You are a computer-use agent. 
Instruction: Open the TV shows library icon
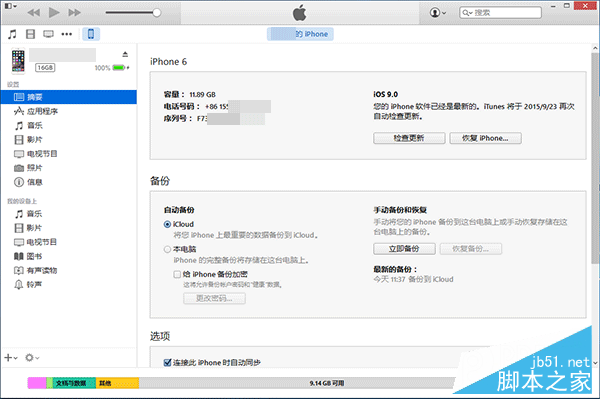48,34
